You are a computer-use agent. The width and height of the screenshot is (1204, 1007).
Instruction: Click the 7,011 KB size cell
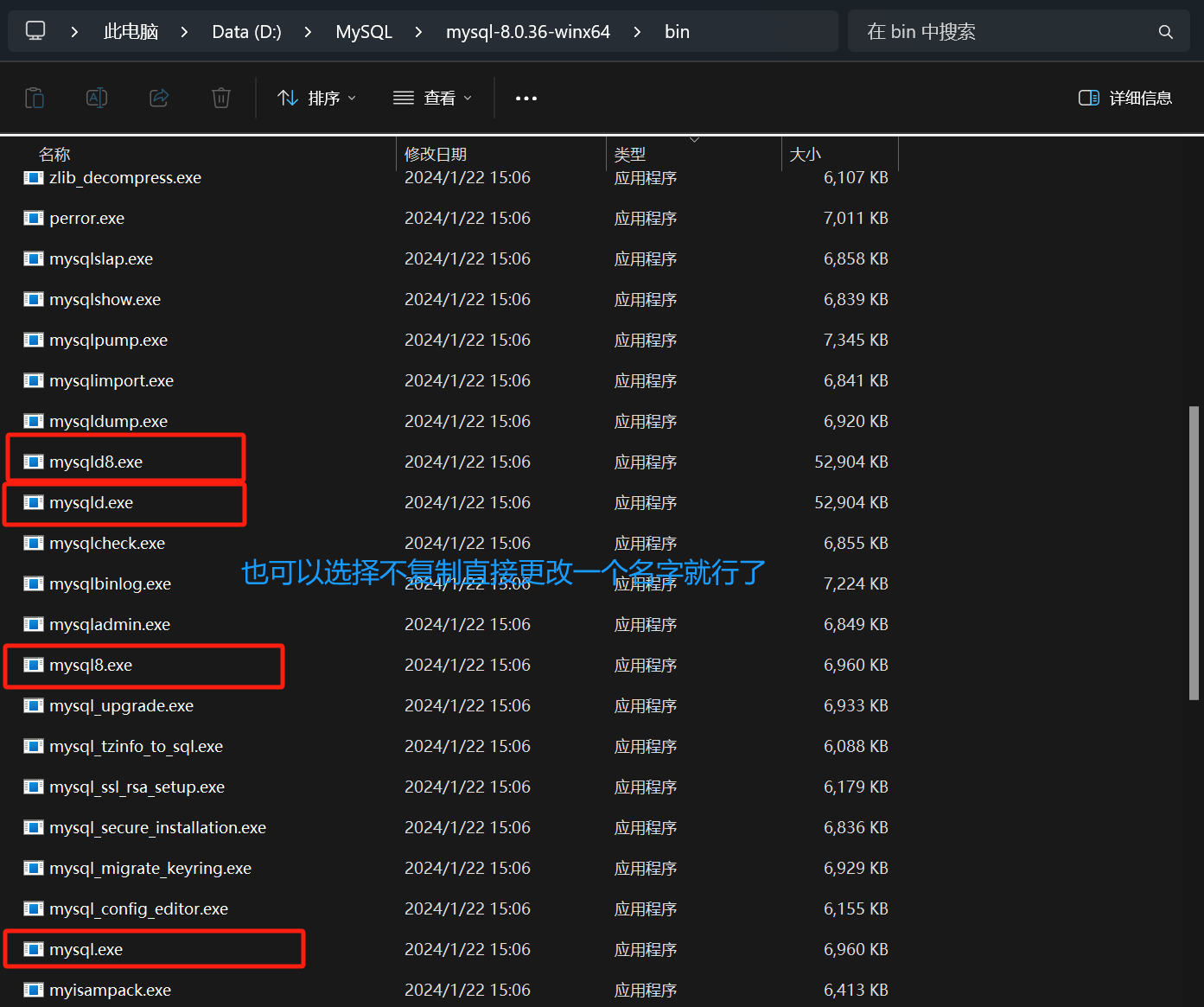click(856, 219)
